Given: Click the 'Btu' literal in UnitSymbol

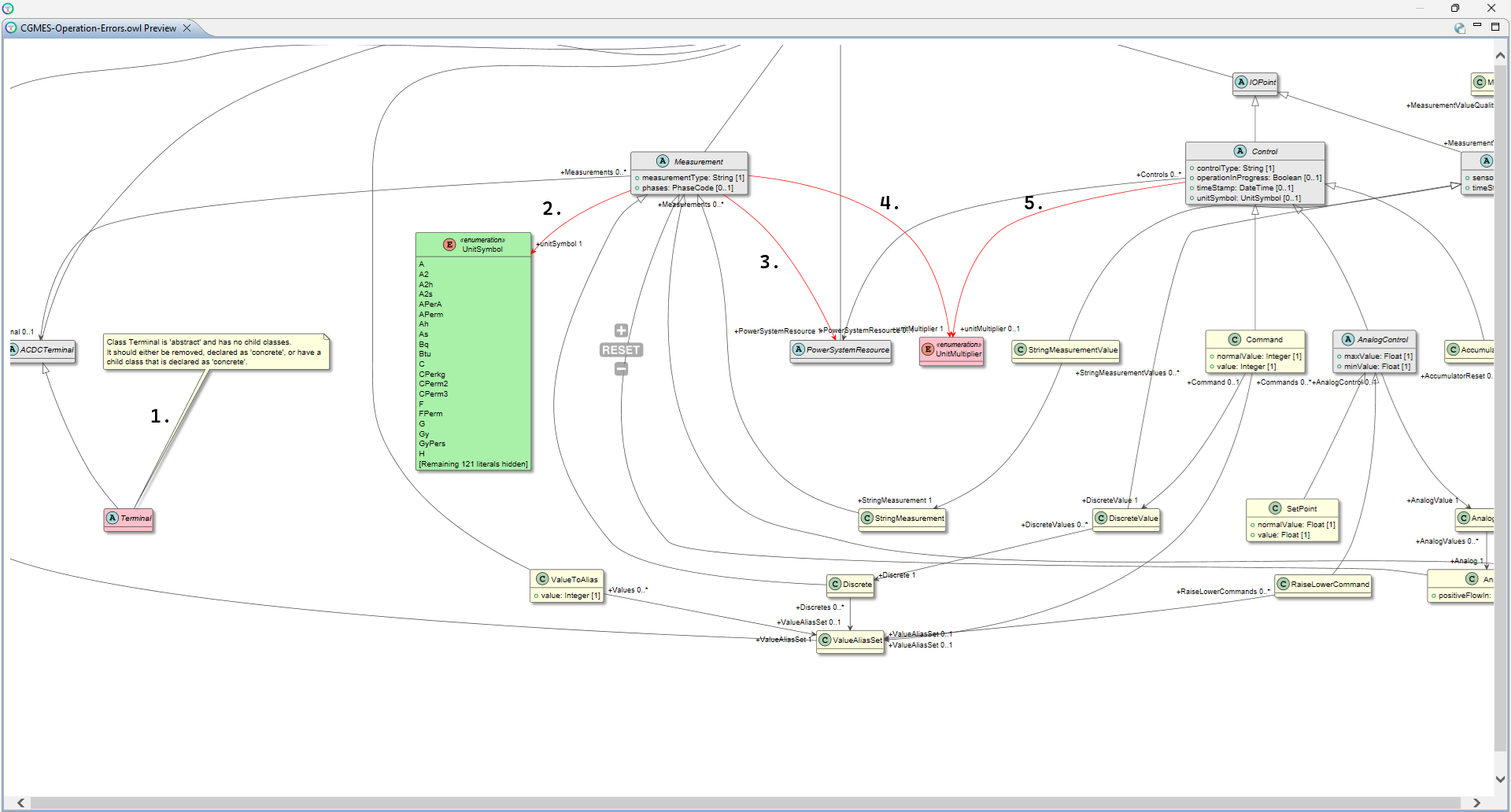Looking at the screenshot, I should pyautogui.click(x=425, y=354).
